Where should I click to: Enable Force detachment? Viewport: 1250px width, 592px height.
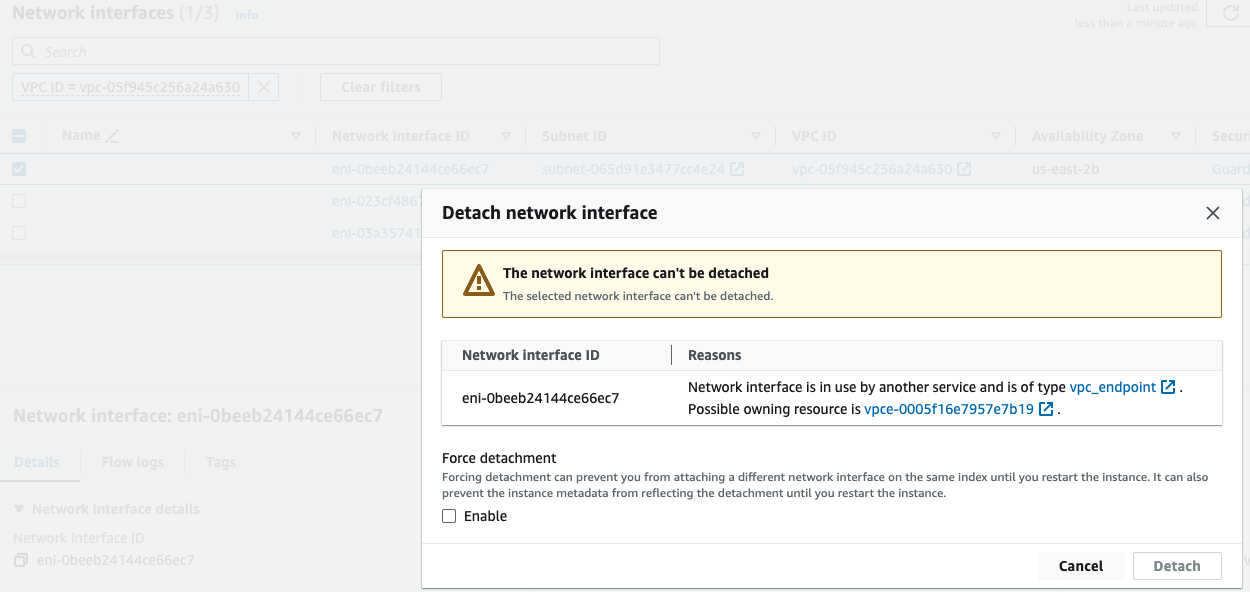coord(450,516)
